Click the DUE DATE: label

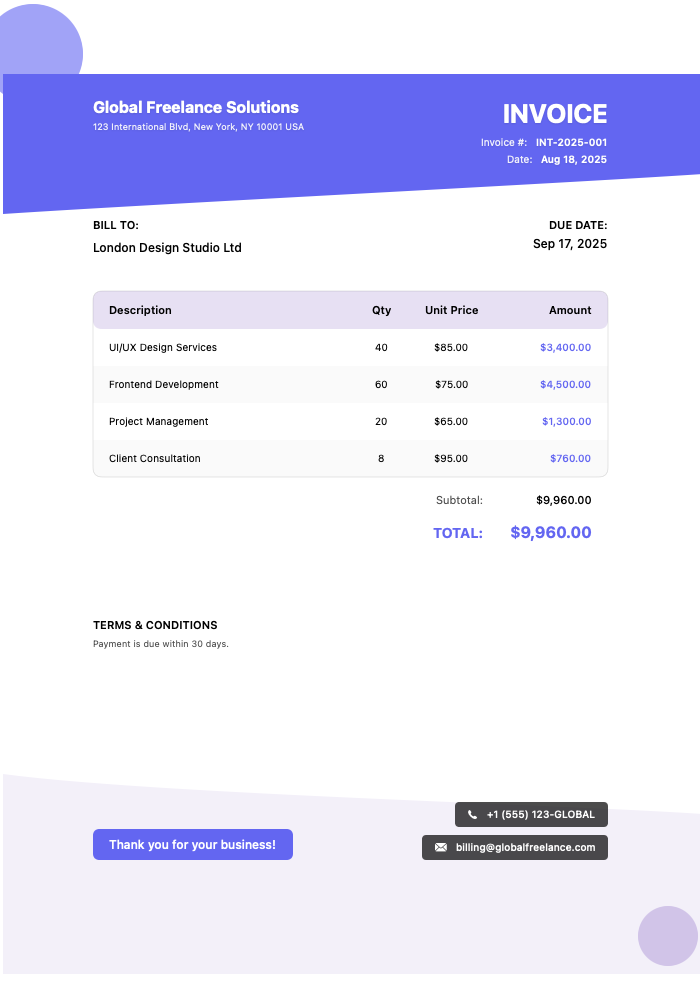pos(578,225)
